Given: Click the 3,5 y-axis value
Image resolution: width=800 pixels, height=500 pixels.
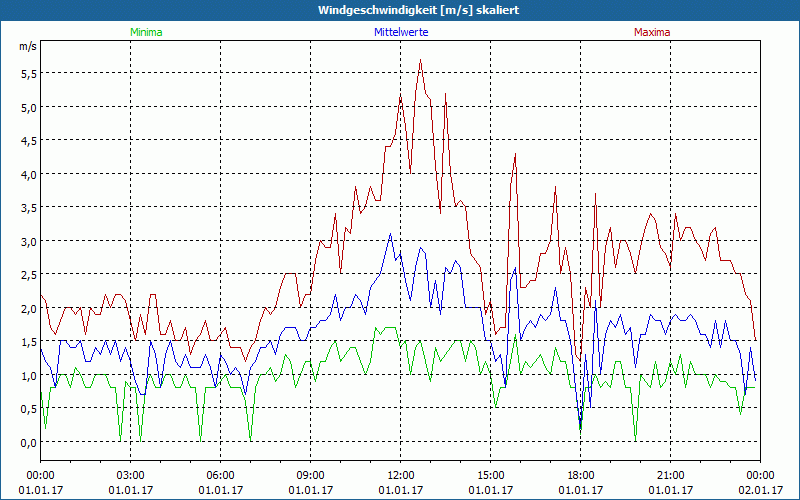Looking at the screenshot, I should (29, 208).
